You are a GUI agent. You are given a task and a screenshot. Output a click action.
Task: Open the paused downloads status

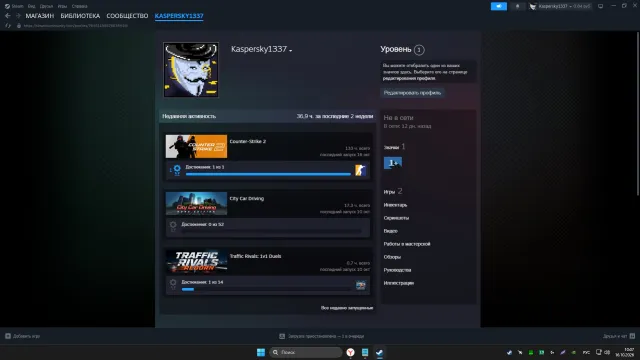(x=322, y=336)
